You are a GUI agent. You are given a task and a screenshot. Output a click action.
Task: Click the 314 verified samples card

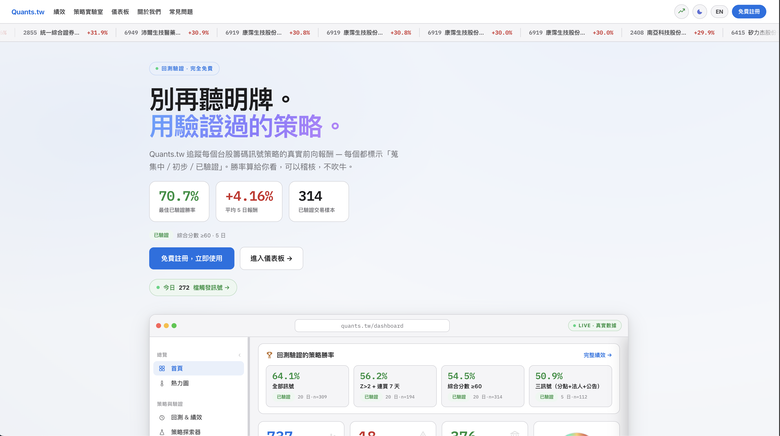(x=318, y=202)
